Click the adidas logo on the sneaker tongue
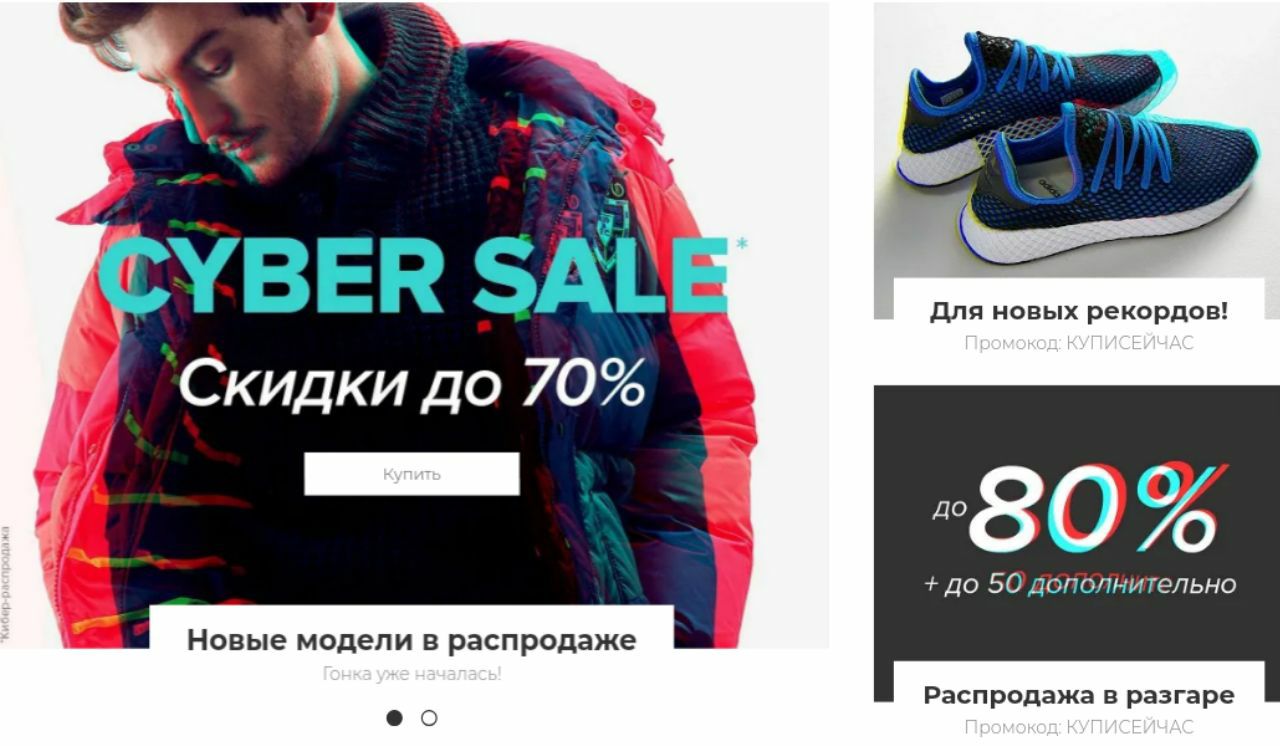1280x746 pixels. click(x=1048, y=185)
